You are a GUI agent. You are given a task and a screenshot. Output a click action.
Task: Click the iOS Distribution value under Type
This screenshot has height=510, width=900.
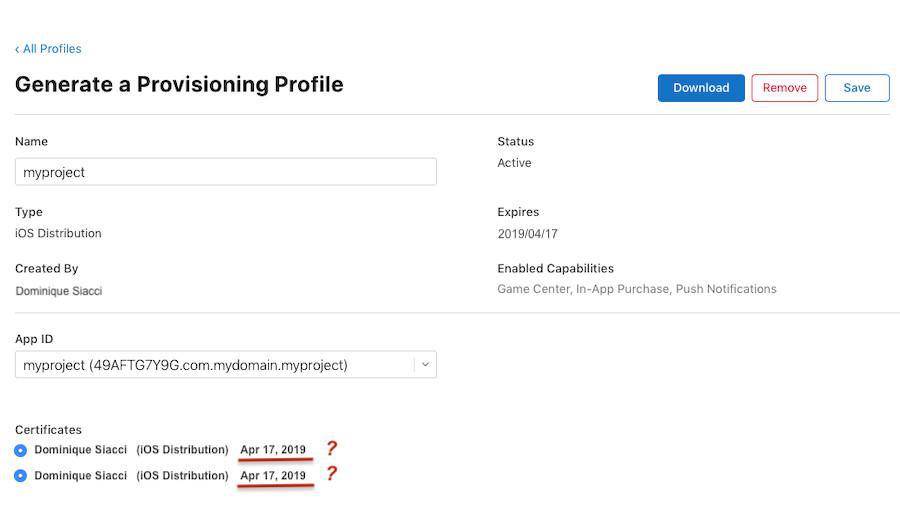pos(58,233)
